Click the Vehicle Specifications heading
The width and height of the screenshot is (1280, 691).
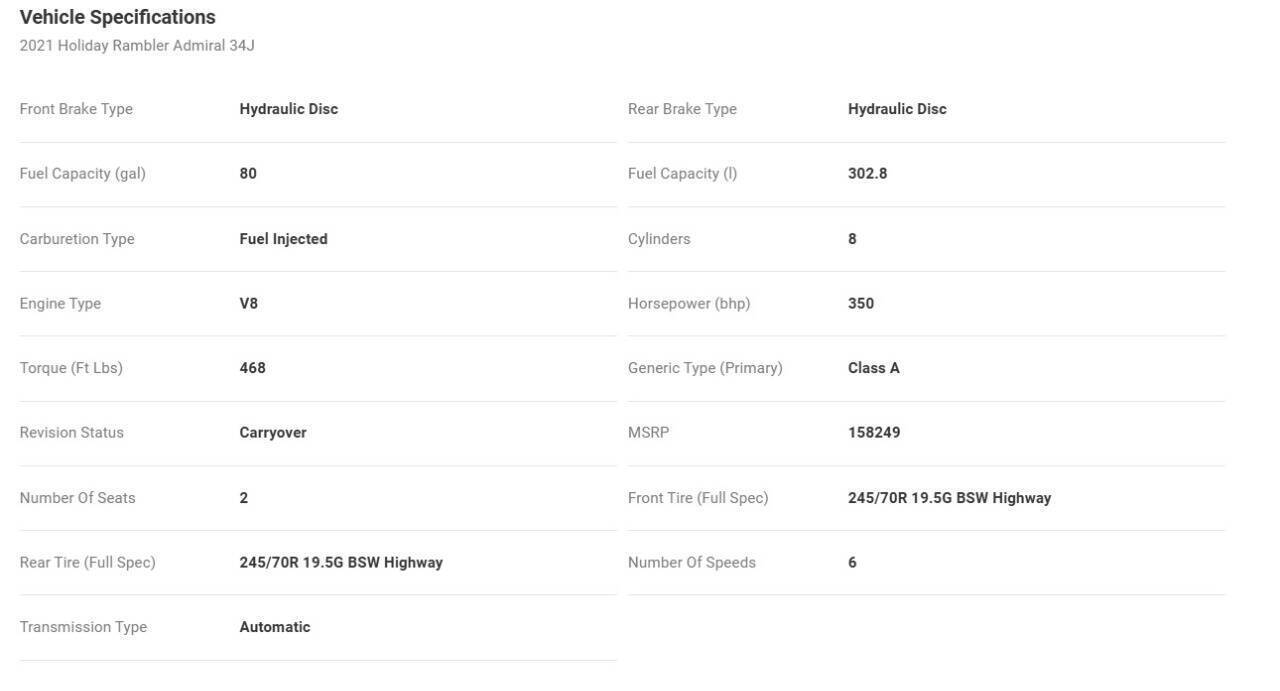tap(117, 17)
